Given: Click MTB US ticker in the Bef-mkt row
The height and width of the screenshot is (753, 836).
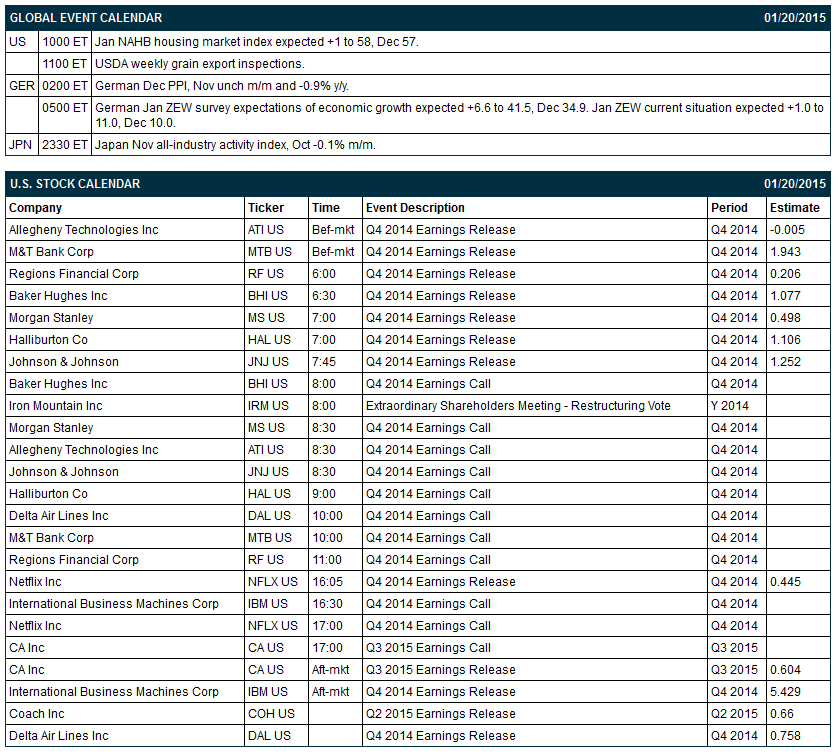Looking at the screenshot, I should click(x=270, y=252).
